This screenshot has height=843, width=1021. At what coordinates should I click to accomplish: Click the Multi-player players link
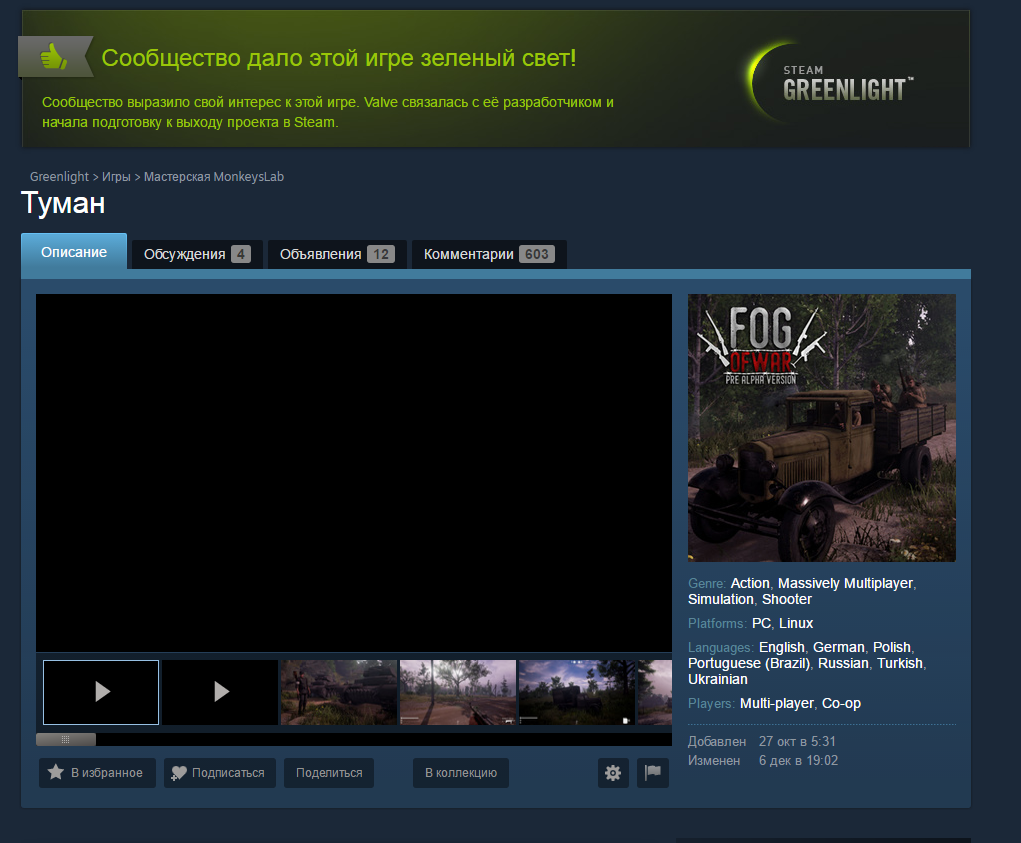point(777,704)
